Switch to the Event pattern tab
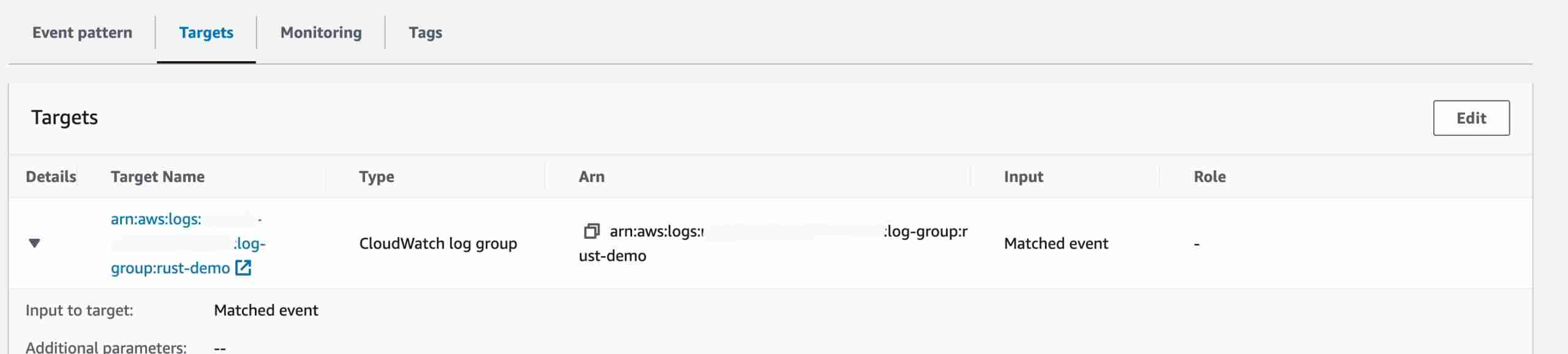 [x=82, y=32]
